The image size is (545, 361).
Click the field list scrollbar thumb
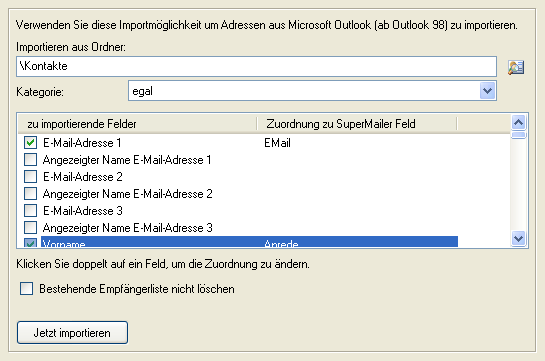[x=519, y=135]
